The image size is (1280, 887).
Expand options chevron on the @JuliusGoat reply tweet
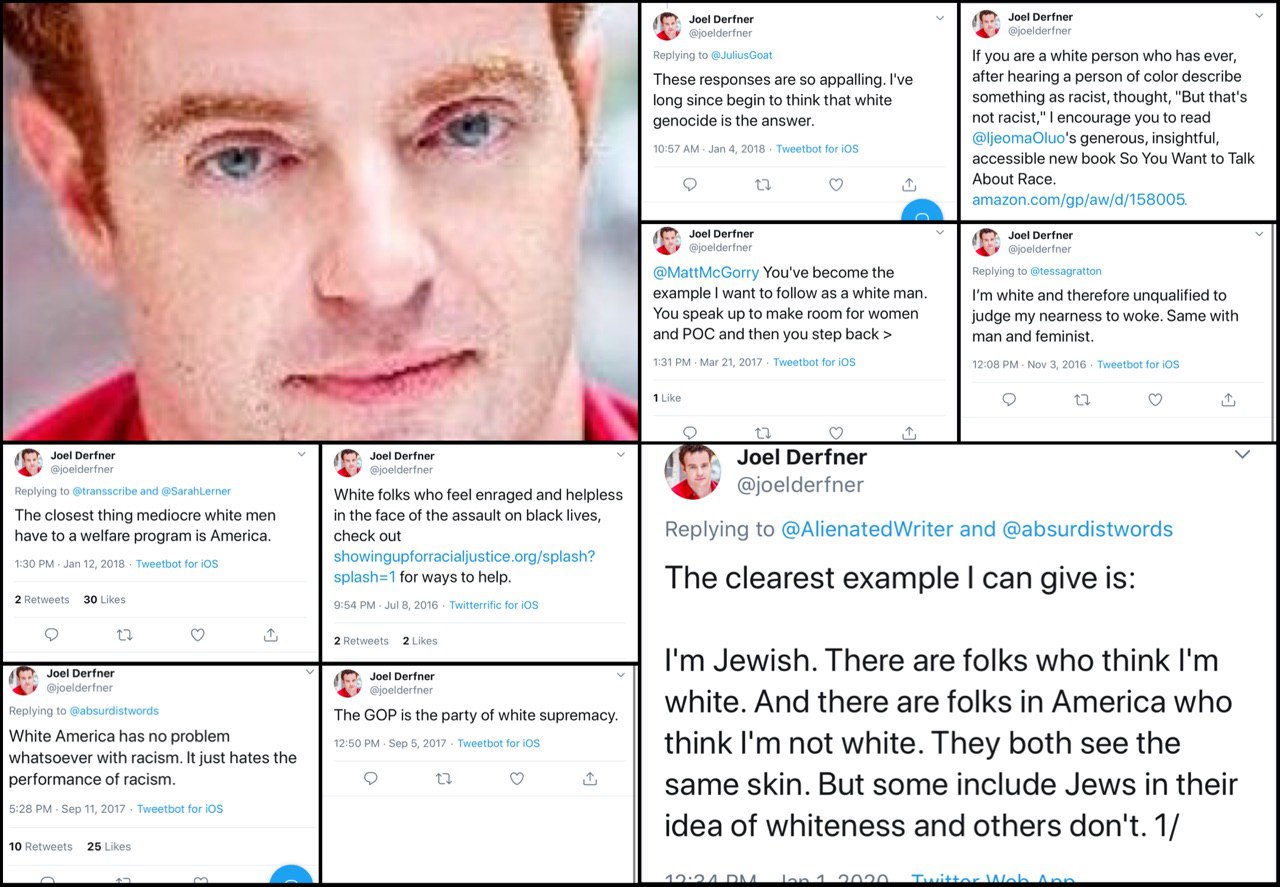[940, 18]
